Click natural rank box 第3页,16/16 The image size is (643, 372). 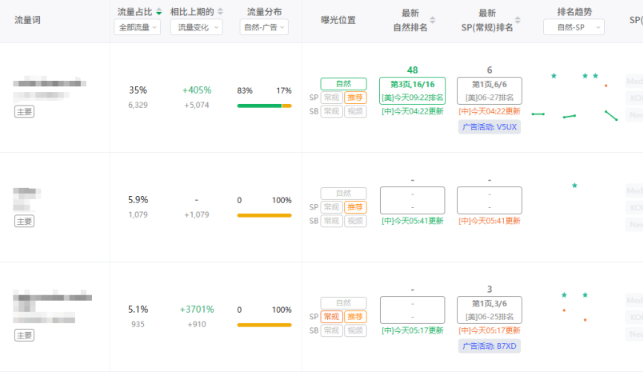[412, 91]
